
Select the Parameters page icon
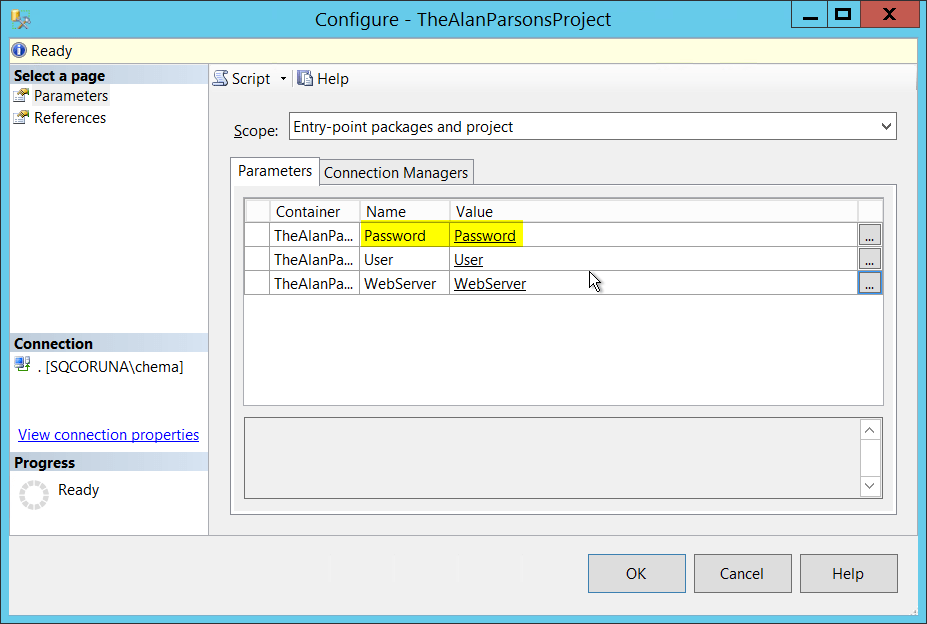tap(22, 95)
